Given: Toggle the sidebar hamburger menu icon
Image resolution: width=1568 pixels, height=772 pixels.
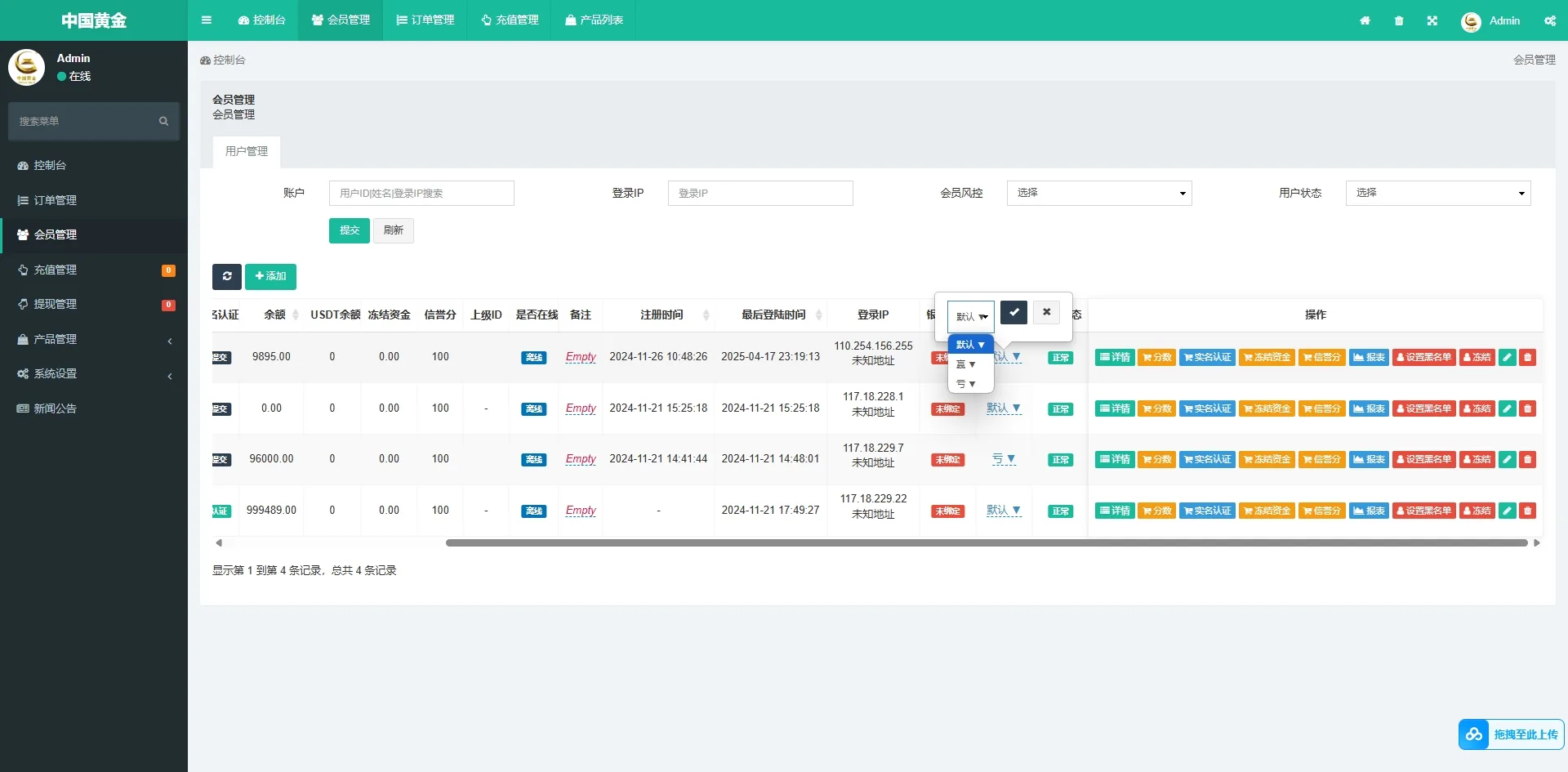Looking at the screenshot, I should (x=207, y=20).
